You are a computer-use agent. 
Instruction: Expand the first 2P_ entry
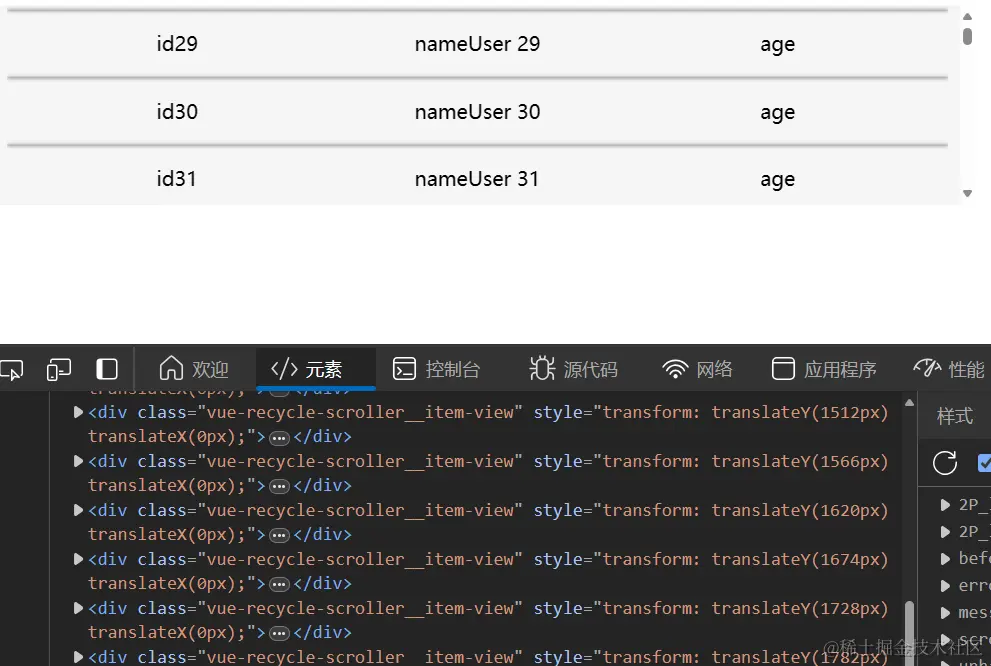click(945, 505)
